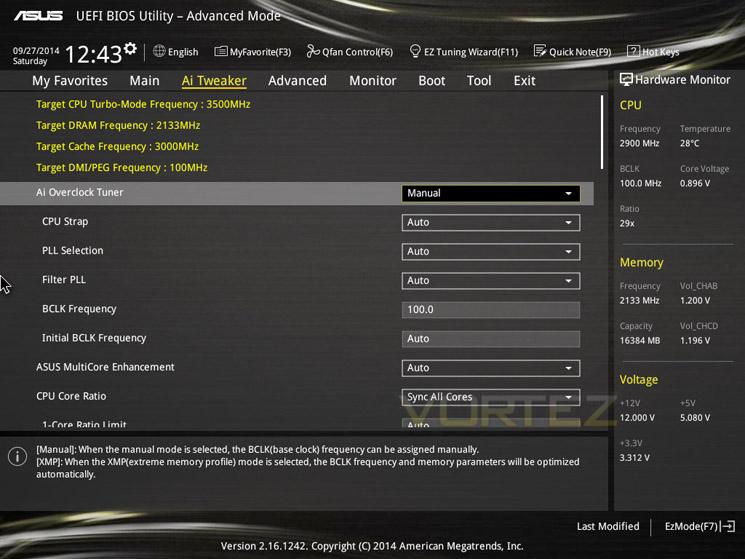The image size is (745, 559).
Task: Click the settings gear beside the clock
Action: [130, 48]
